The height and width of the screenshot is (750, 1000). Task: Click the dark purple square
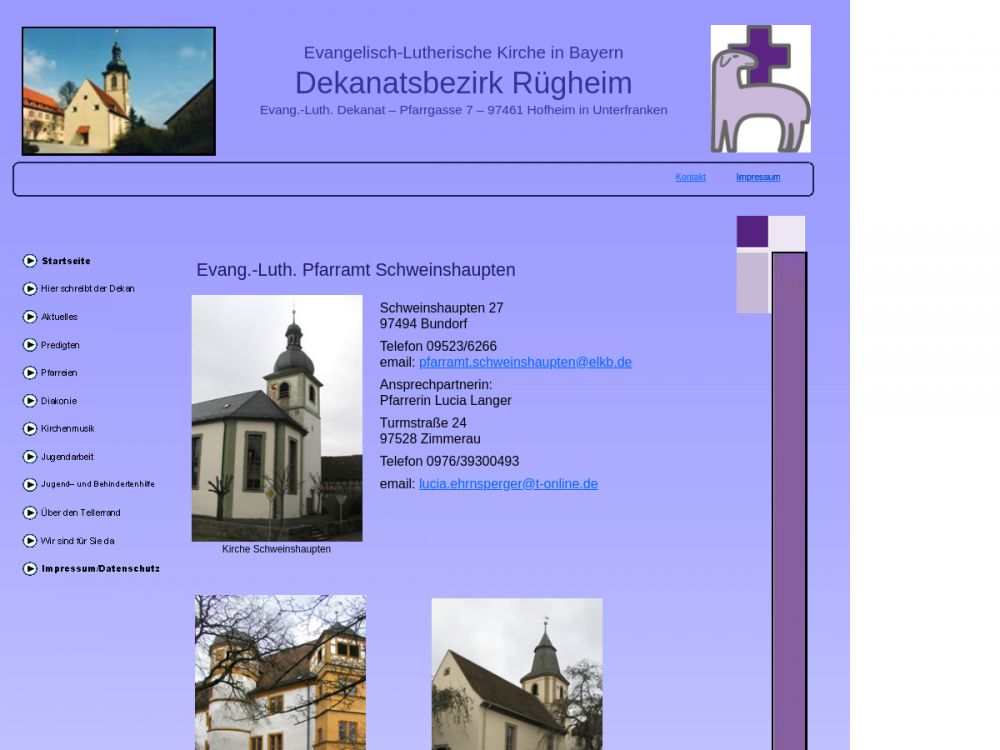pyautogui.click(x=752, y=231)
